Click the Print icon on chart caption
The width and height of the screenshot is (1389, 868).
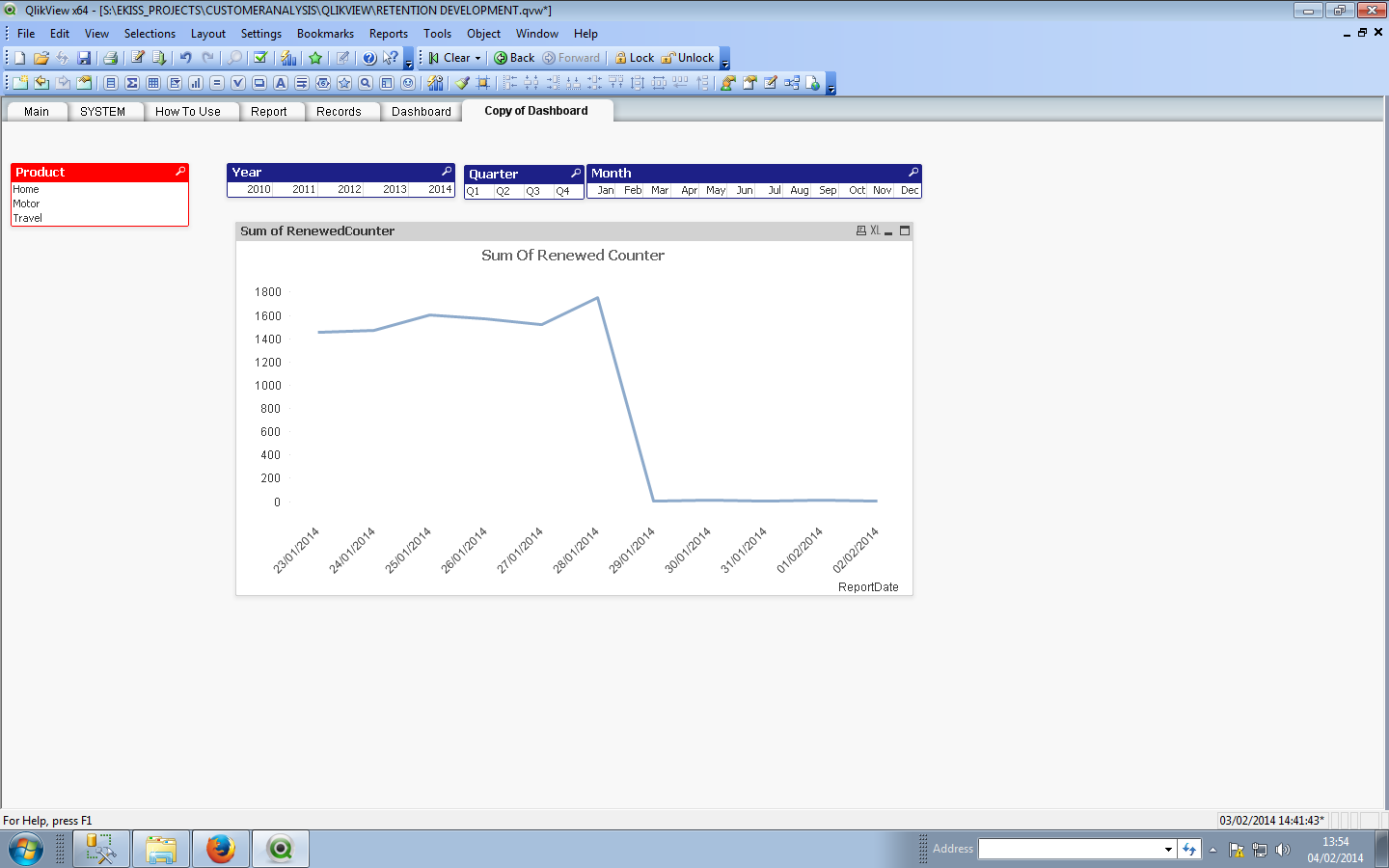click(860, 231)
